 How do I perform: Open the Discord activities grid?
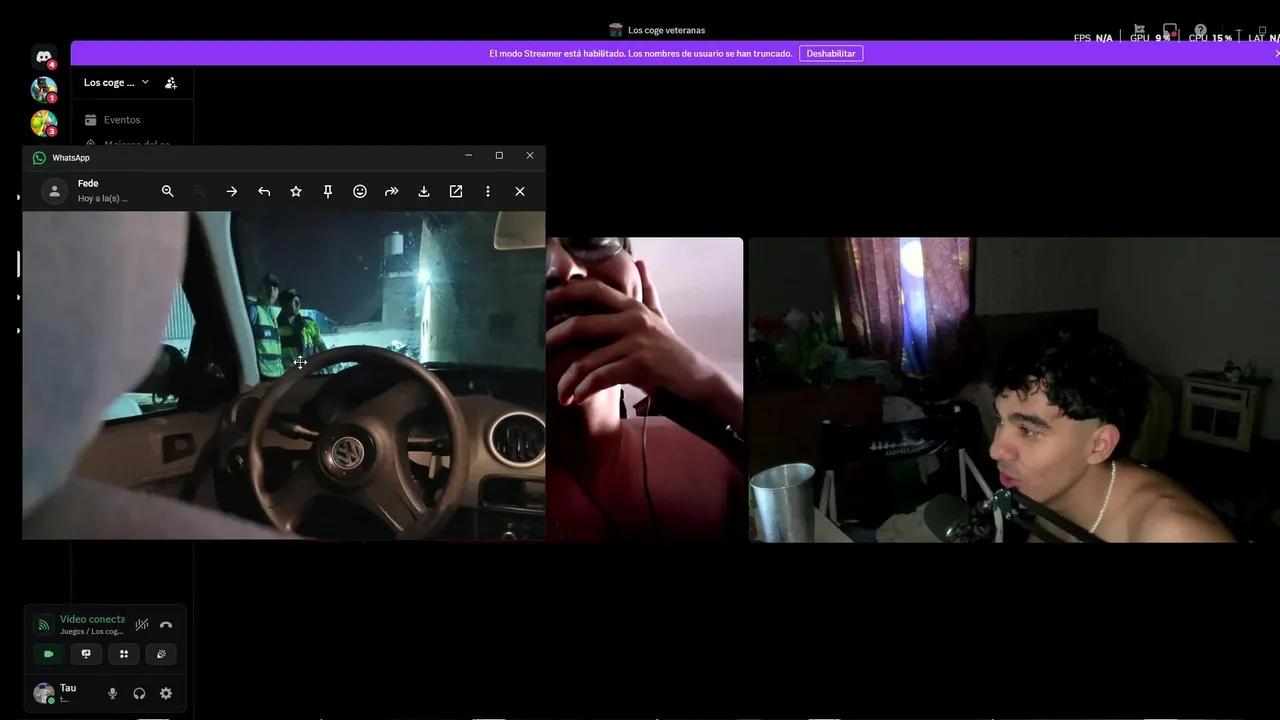click(x=123, y=653)
